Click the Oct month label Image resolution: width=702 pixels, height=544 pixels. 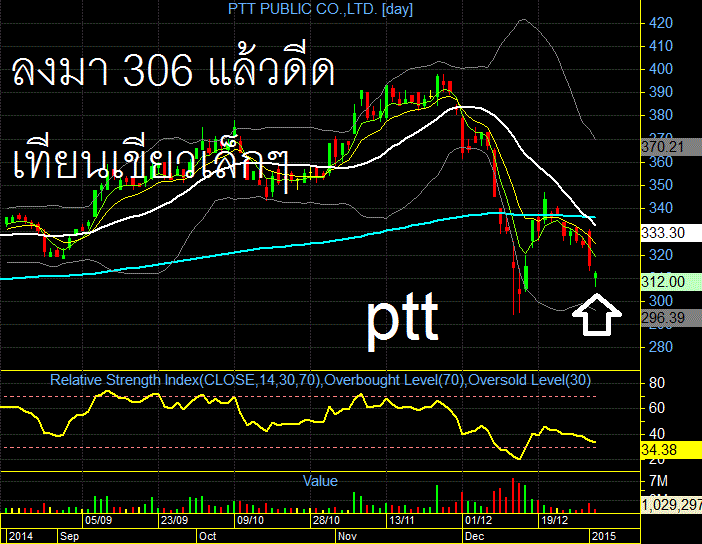(x=208, y=536)
